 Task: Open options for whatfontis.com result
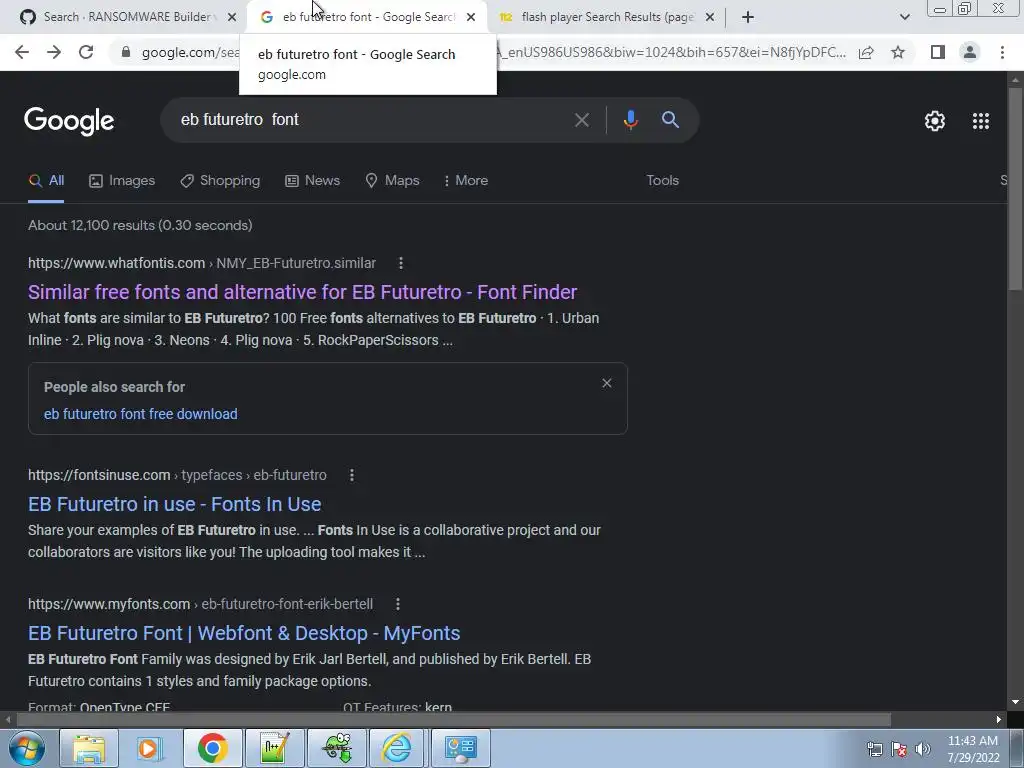401,263
